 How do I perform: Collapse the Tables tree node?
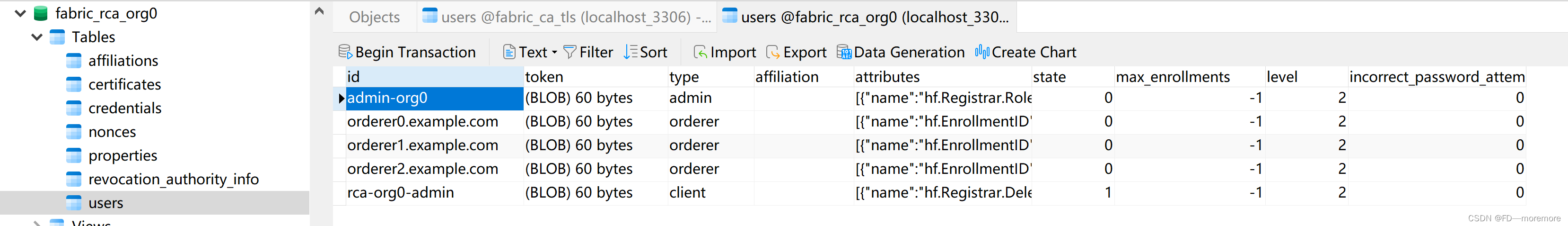tap(36, 37)
